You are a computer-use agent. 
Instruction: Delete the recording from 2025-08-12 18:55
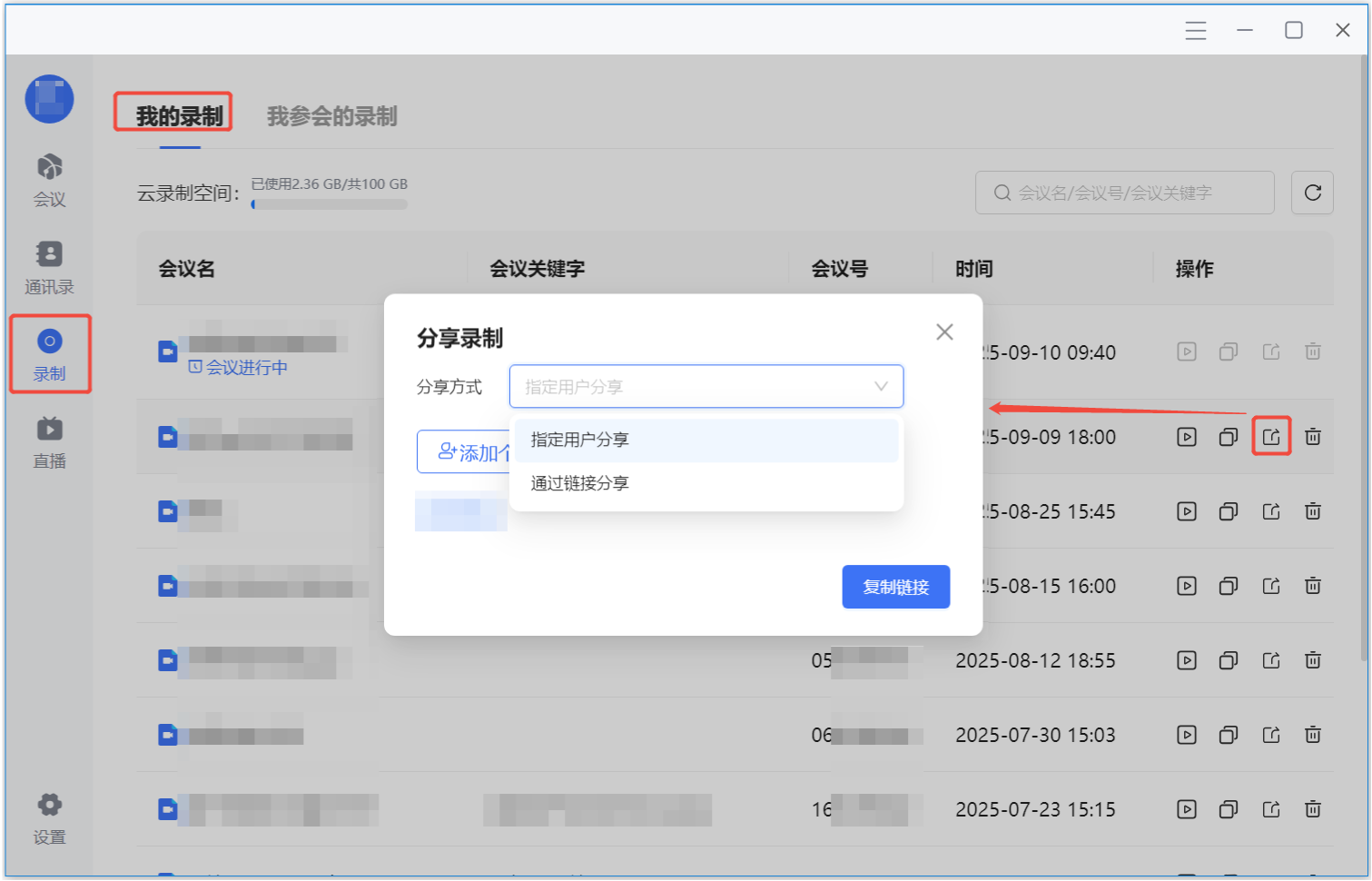(x=1312, y=660)
